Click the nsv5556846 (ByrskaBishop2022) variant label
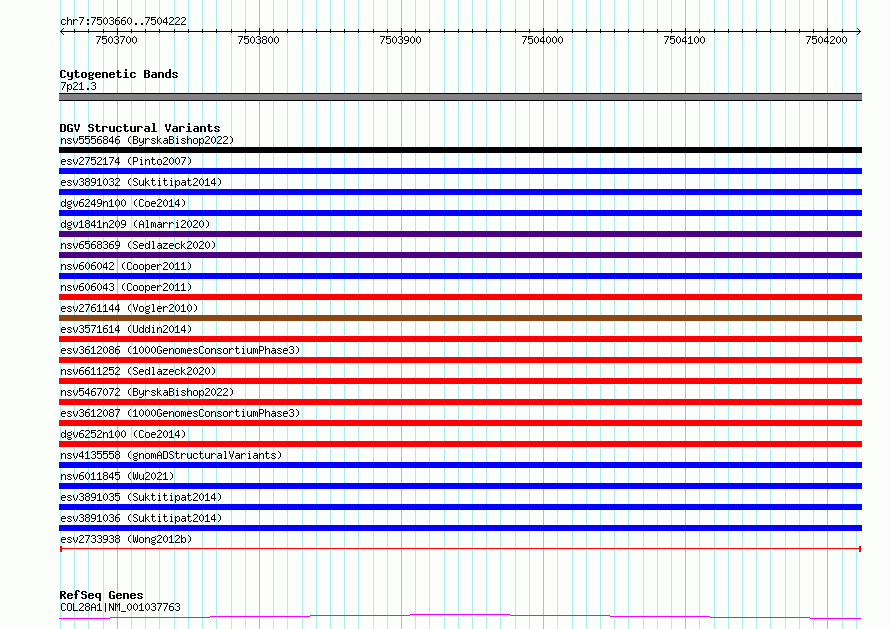The width and height of the screenshot is (890, 629). (146, 140)
